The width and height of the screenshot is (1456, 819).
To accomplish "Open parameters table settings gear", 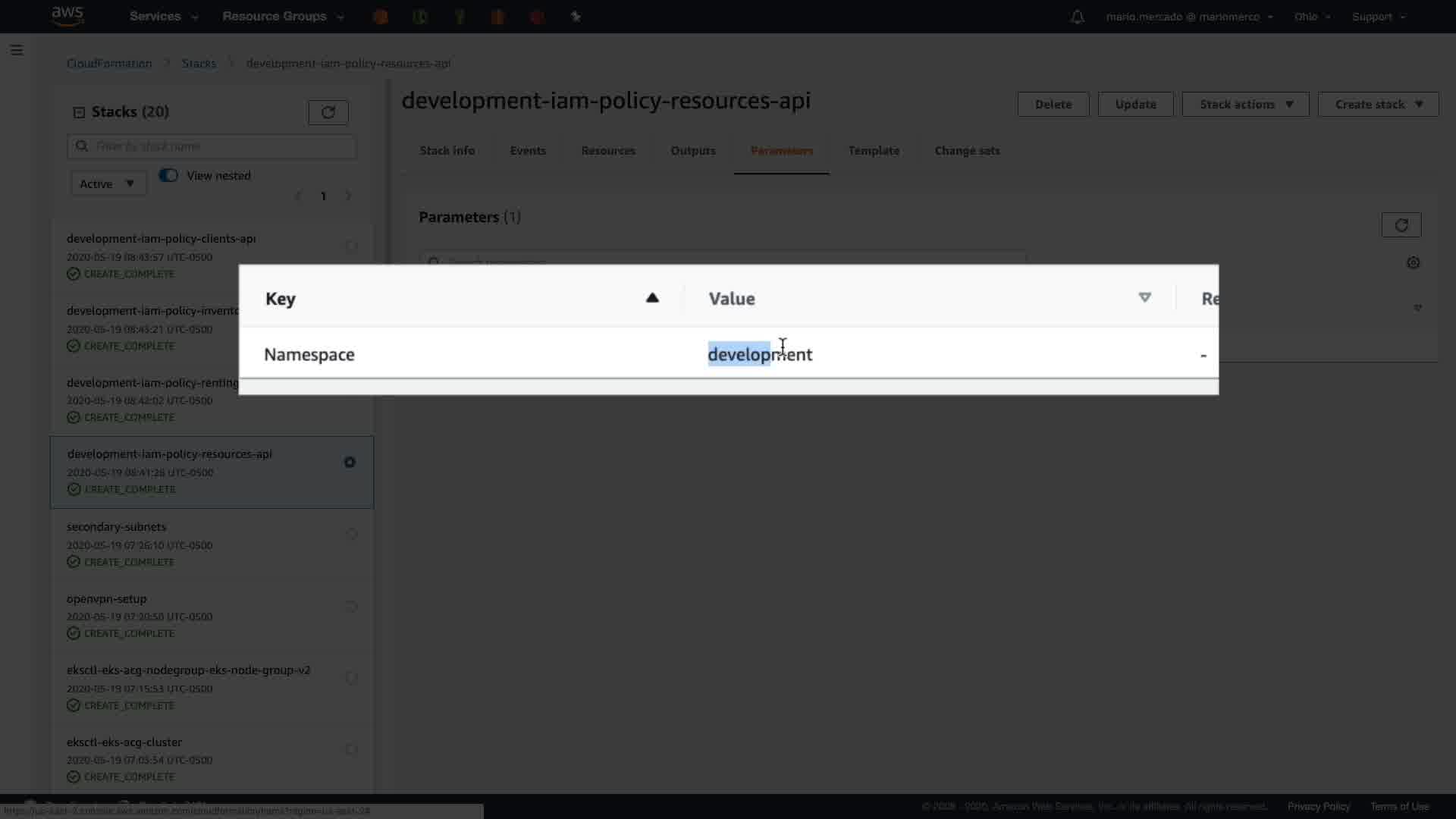I will coord(1413,262).
